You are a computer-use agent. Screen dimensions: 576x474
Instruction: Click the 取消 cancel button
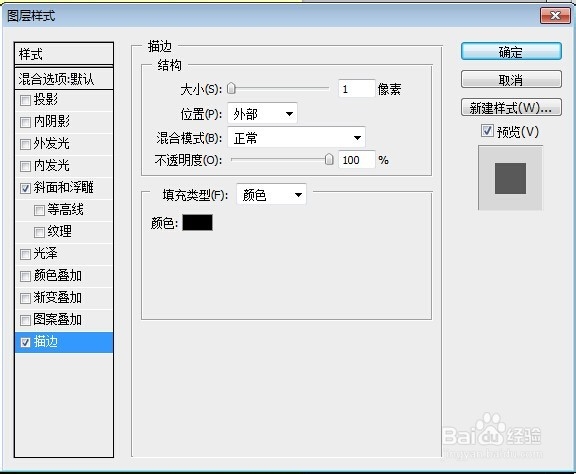[511, 80]
